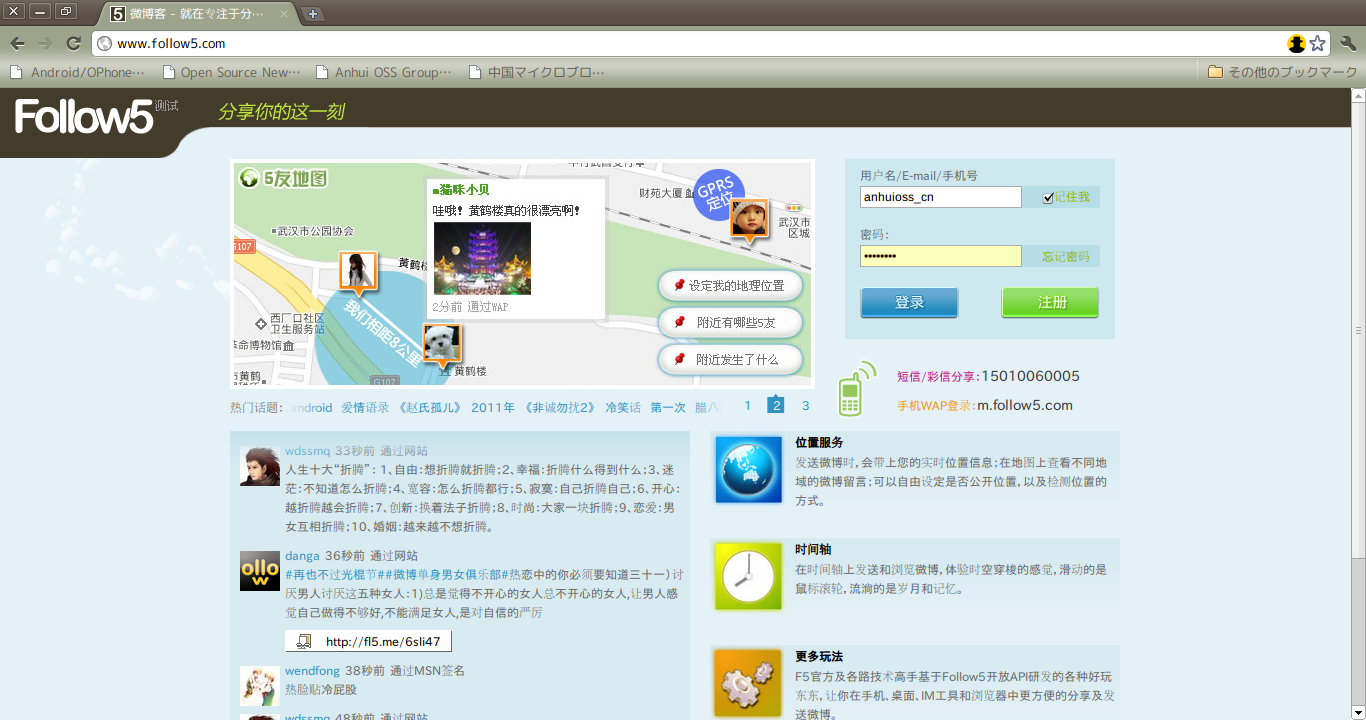
Task: Click 设定我的地理位置 button
Action: [730, 285]
